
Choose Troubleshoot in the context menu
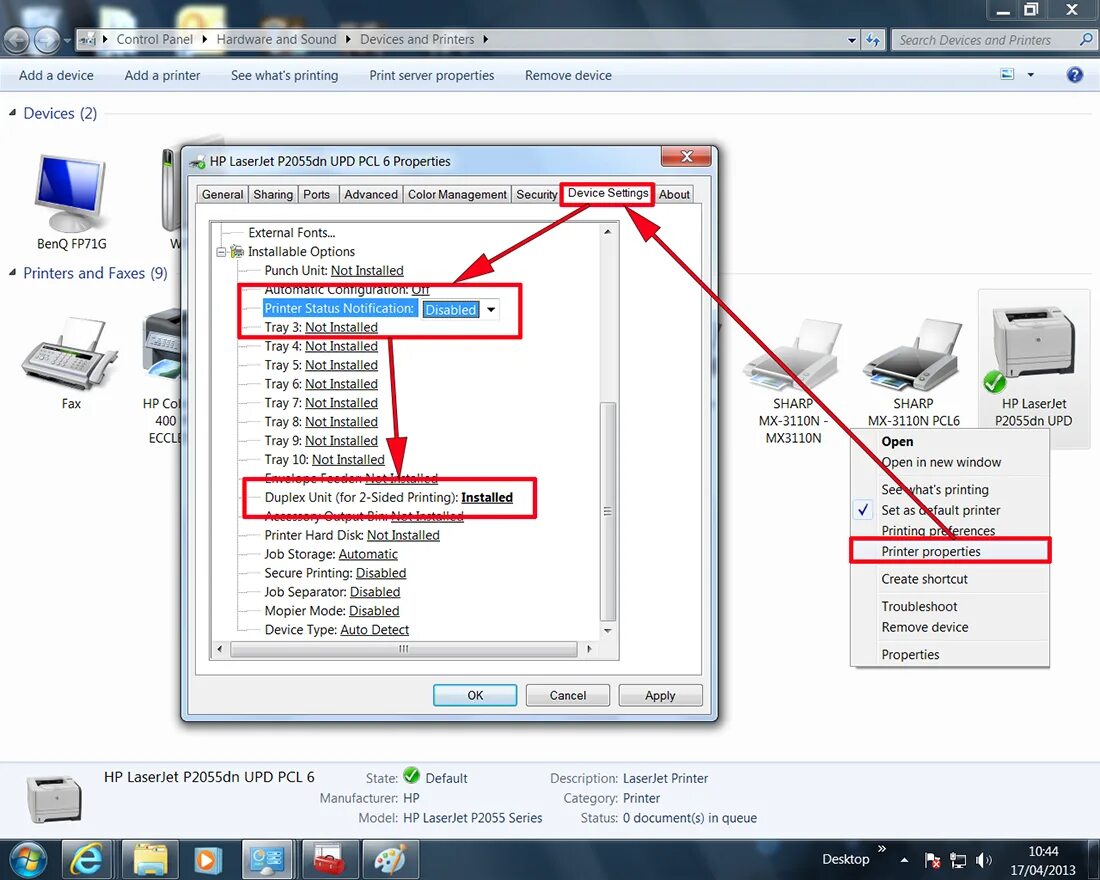[x=950, y=606]
